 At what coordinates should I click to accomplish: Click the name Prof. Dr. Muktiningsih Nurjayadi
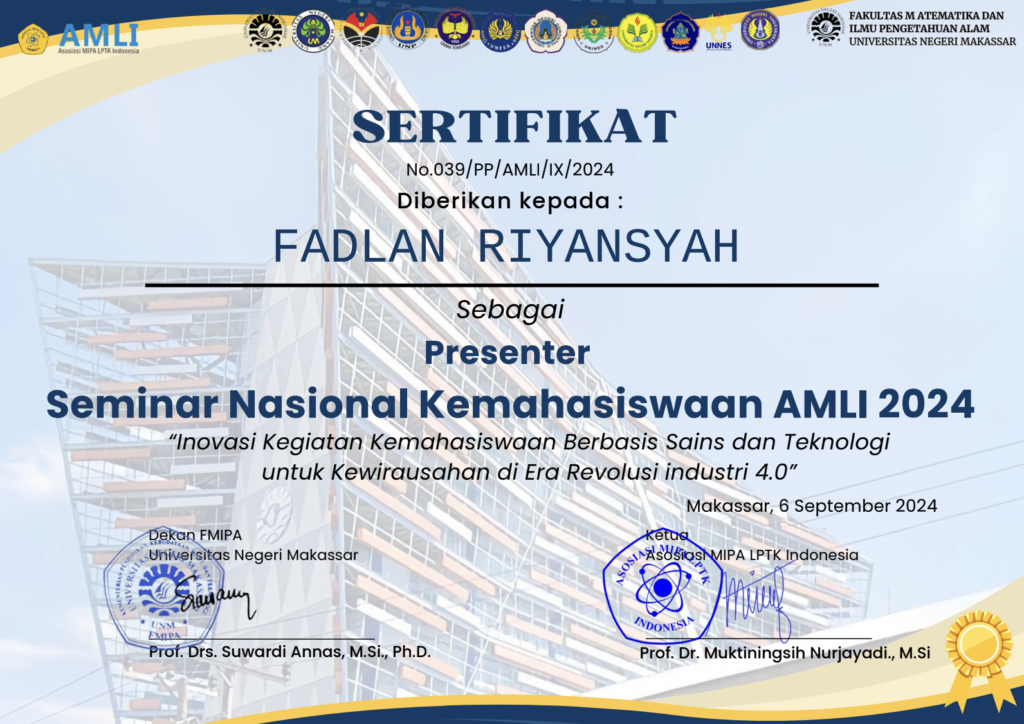tap(785, 653)
